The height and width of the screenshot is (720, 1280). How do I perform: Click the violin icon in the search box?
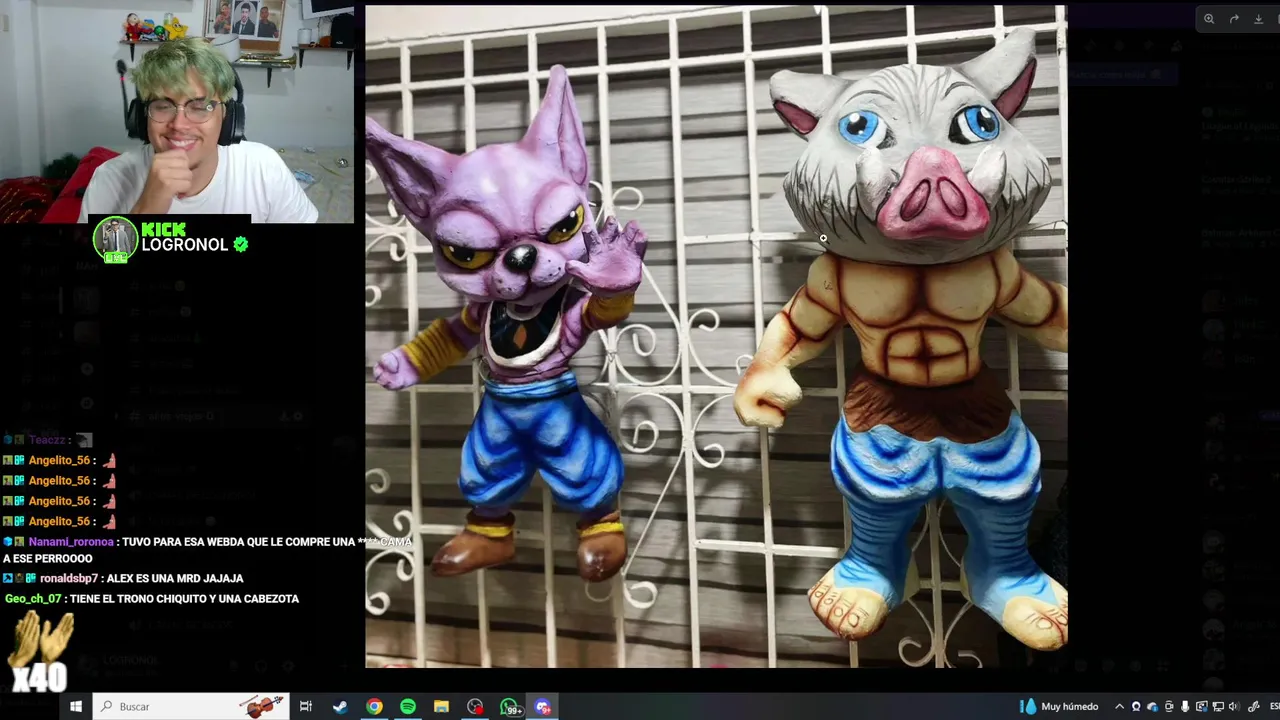point(263,706)
